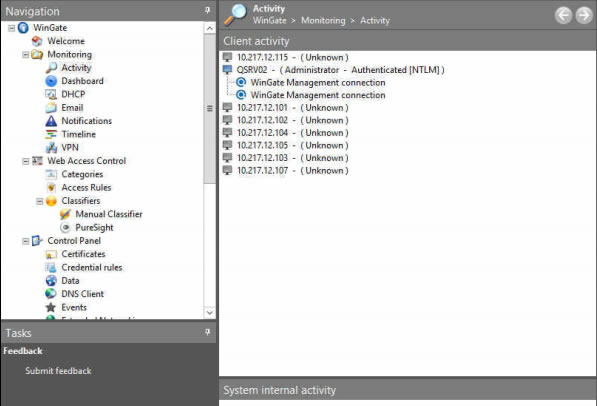
Task: Click the Control Panel icon
Action: point(37,241)
